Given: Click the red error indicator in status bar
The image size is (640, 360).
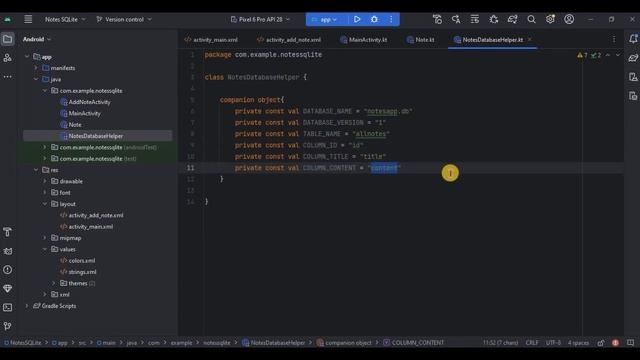Looking at the screenshot, I should click(x=615, y=343).
